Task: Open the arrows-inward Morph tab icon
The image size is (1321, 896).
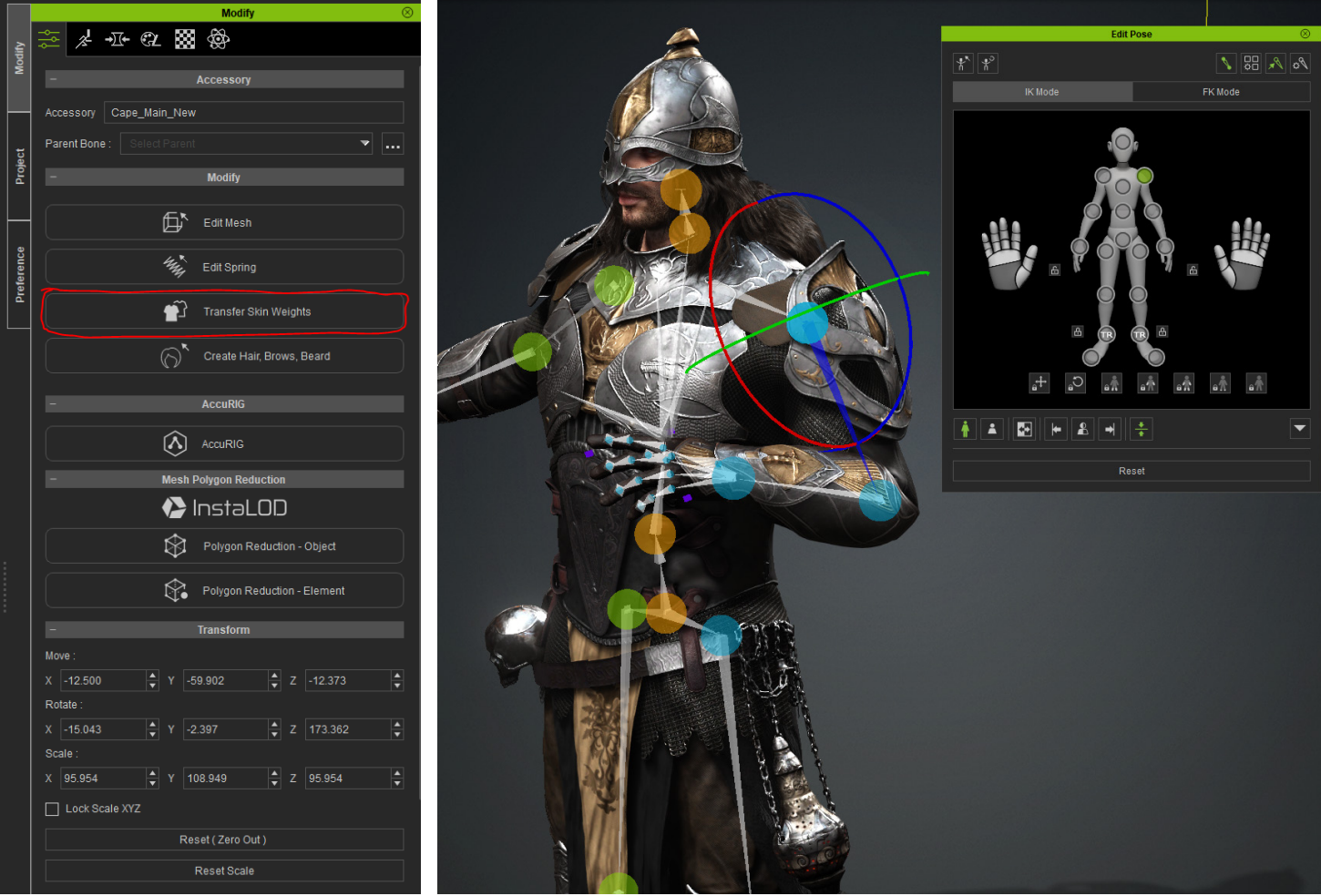Action: [118, 39]
